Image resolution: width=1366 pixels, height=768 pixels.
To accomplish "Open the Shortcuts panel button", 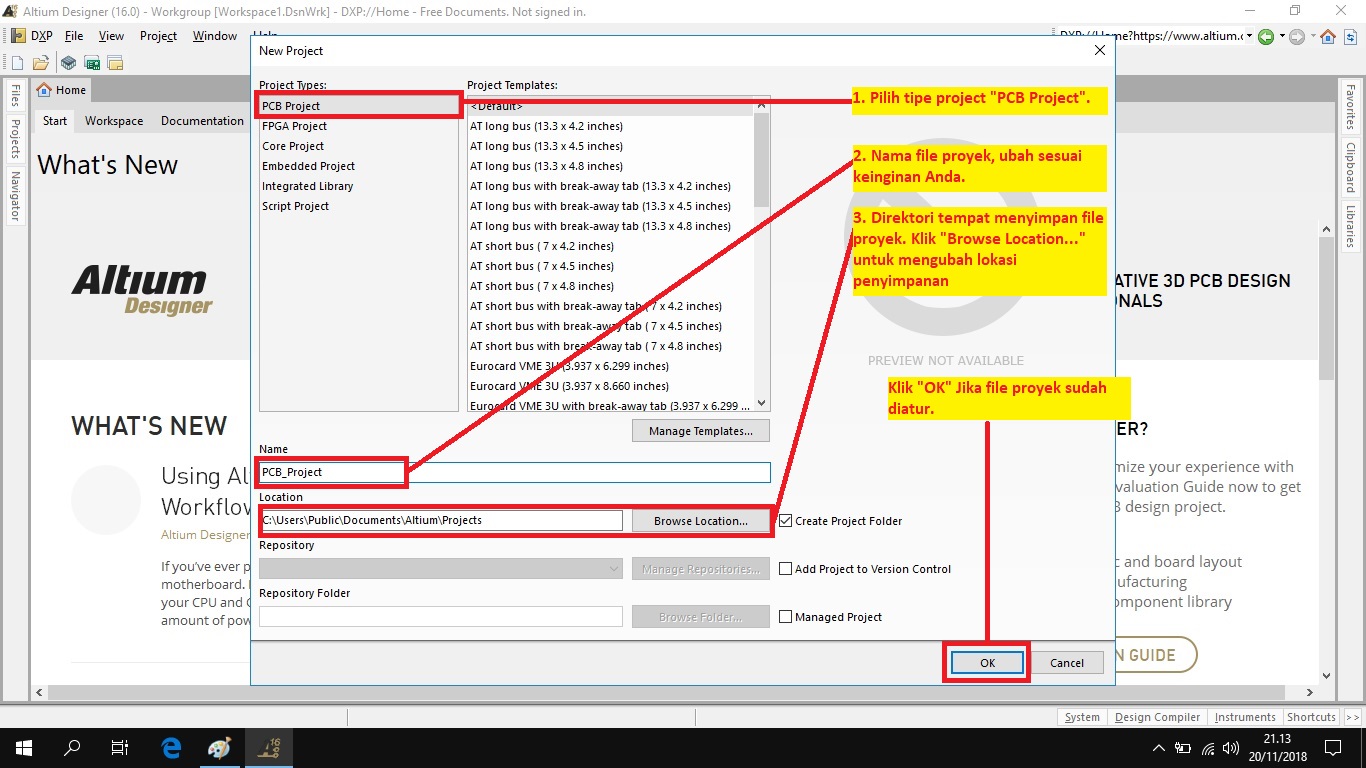I will (1311, 717).
